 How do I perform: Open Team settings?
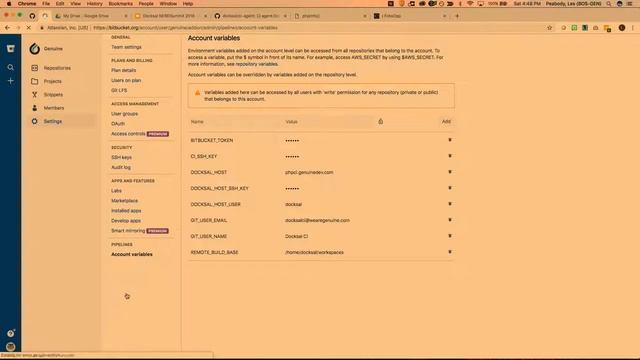coord(126,47)
